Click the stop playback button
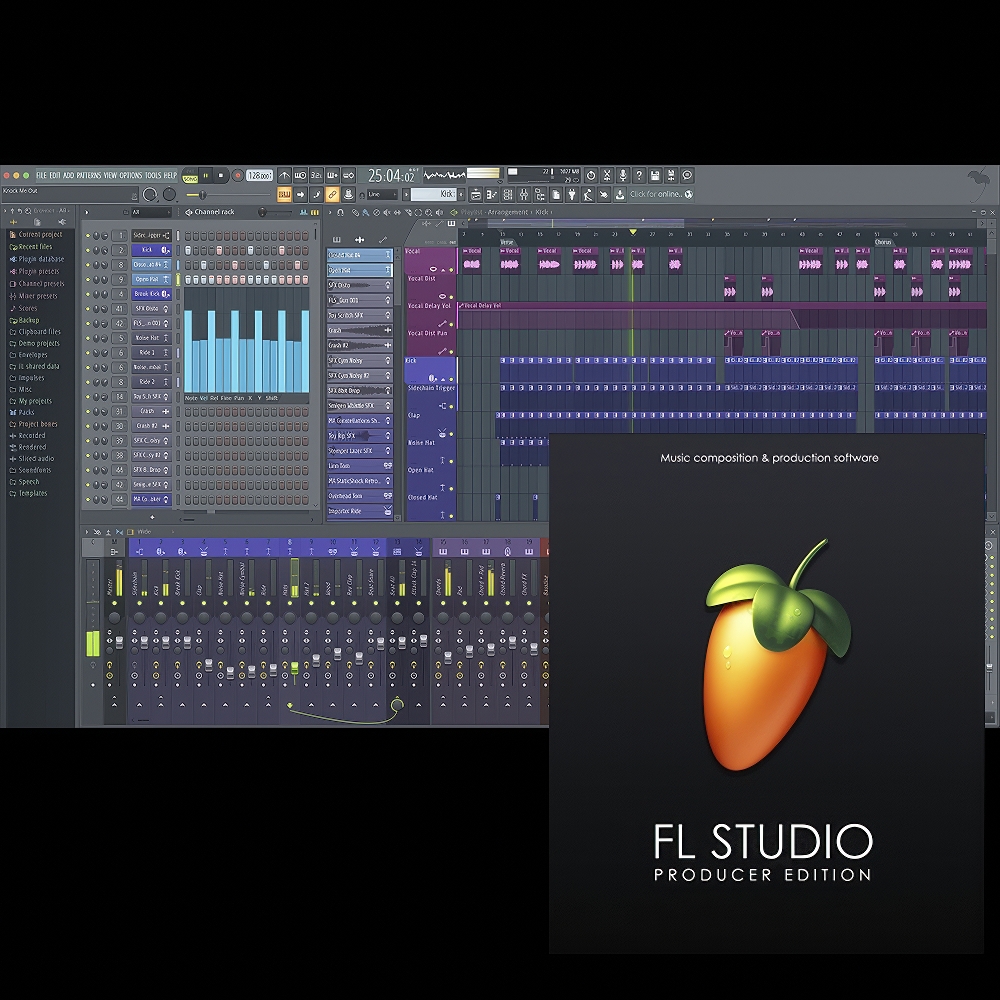 [221, 175]
